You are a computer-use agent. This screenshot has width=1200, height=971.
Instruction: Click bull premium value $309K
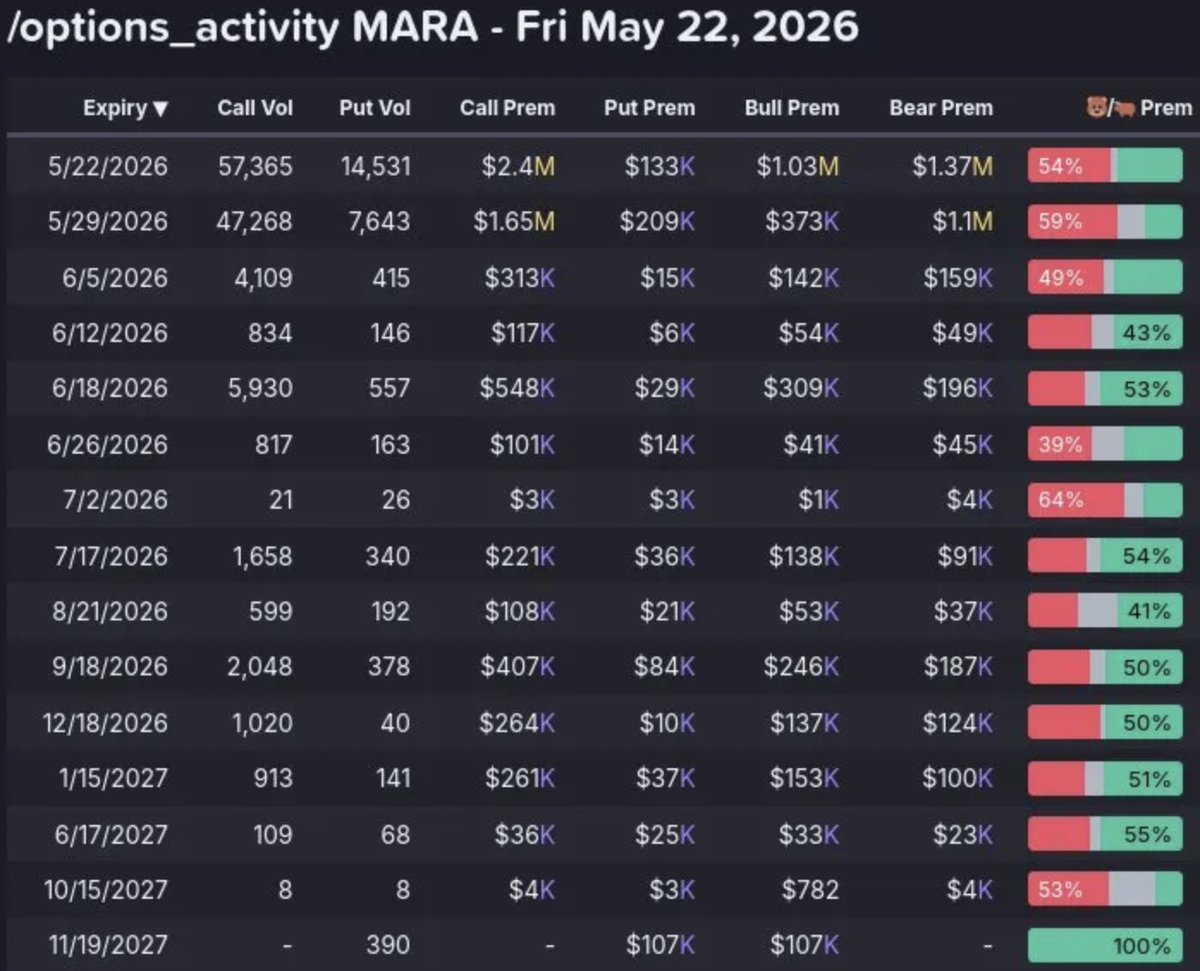(x=801, y=388)
